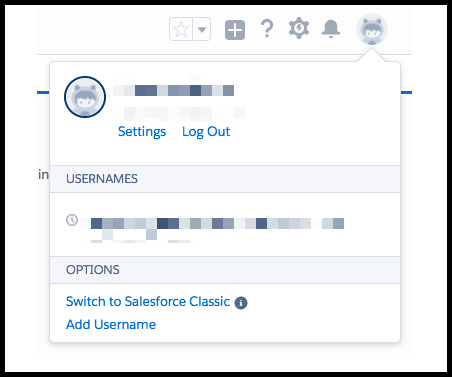Click partially hidden "in" text behind panel
The width and height of the screenshot is (452, 377).
click(x=43, y=175)
